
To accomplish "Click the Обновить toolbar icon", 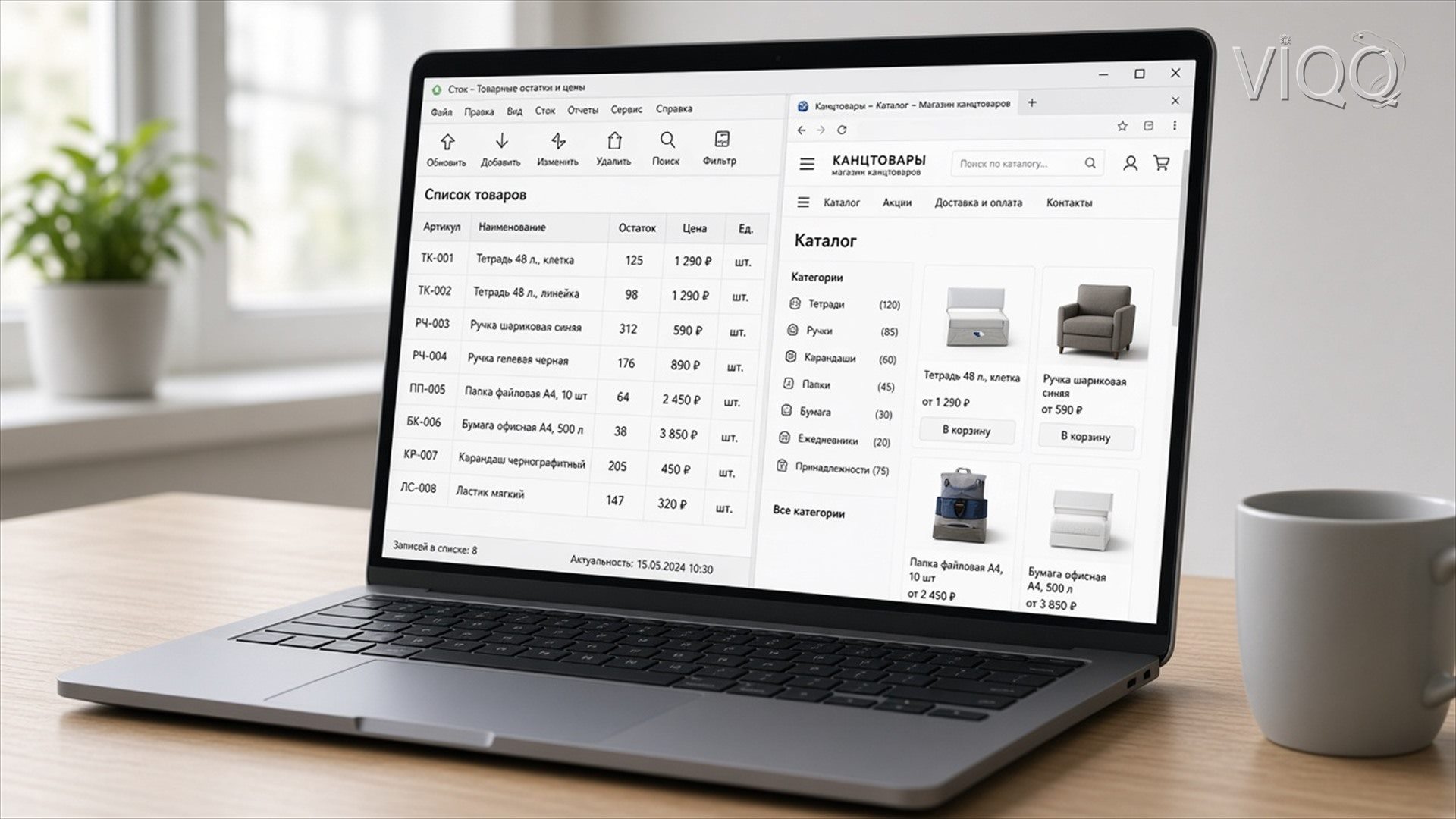I will pyautogui.click(x=447, y=142).
